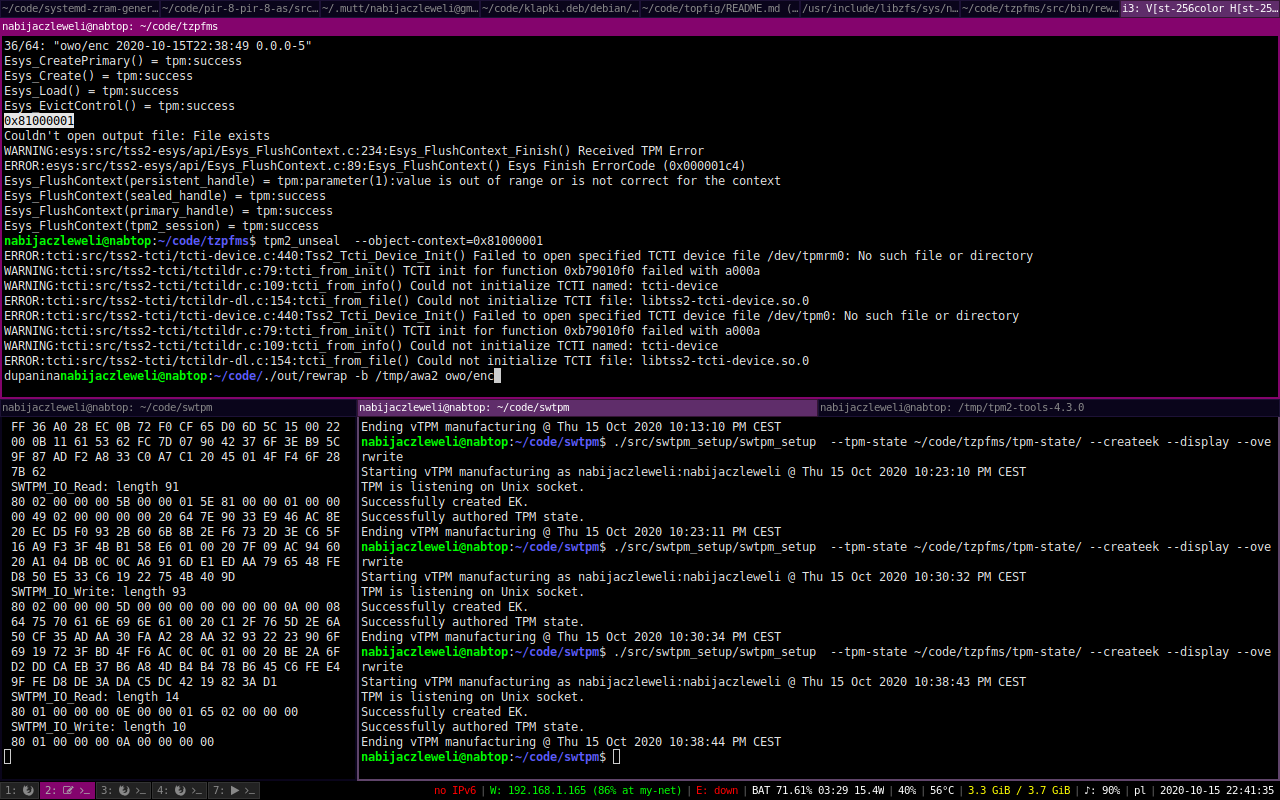Select the active workspace 2 button
The height and width of the screenshot is (800, 1280).
(67, 790)
